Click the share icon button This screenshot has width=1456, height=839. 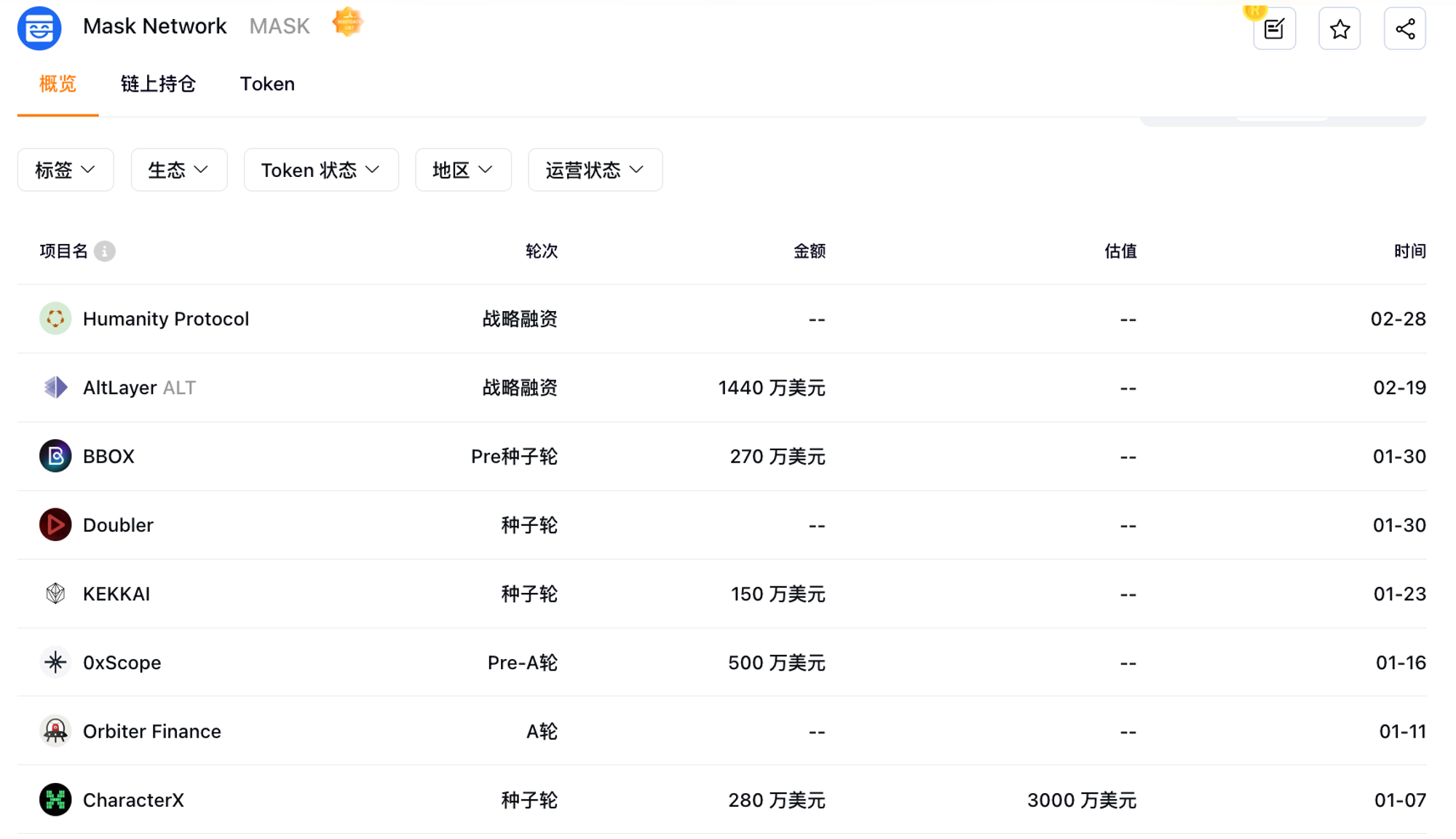point(1405,29)
